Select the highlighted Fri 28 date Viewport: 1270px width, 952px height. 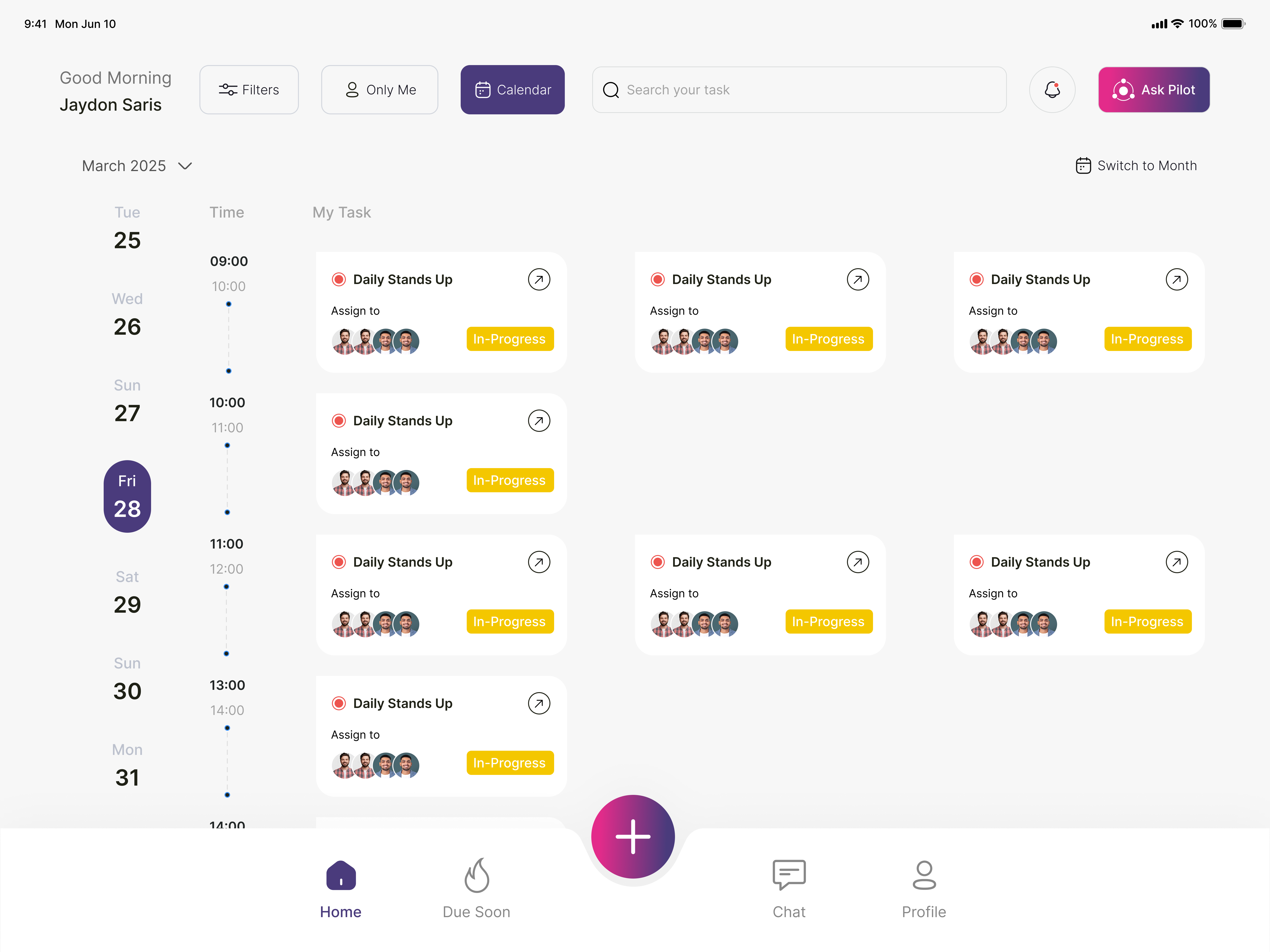point(127,496)
